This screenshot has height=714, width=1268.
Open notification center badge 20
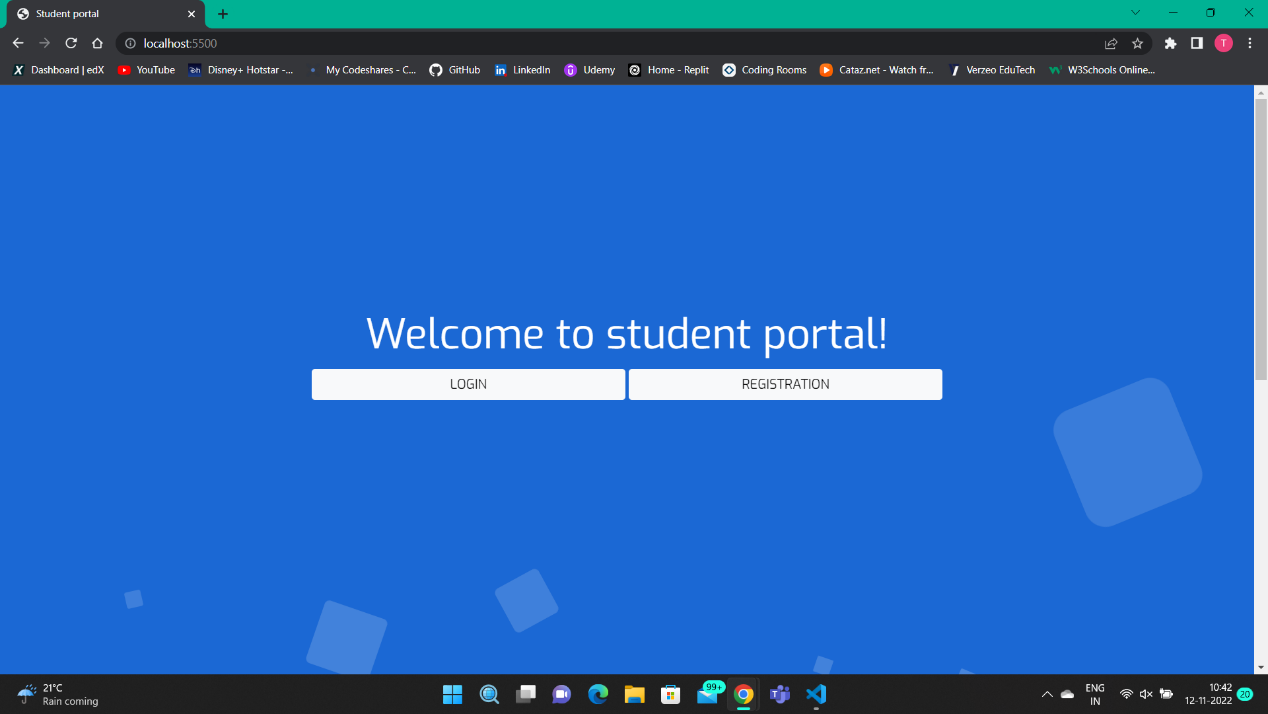(1245, 694)
